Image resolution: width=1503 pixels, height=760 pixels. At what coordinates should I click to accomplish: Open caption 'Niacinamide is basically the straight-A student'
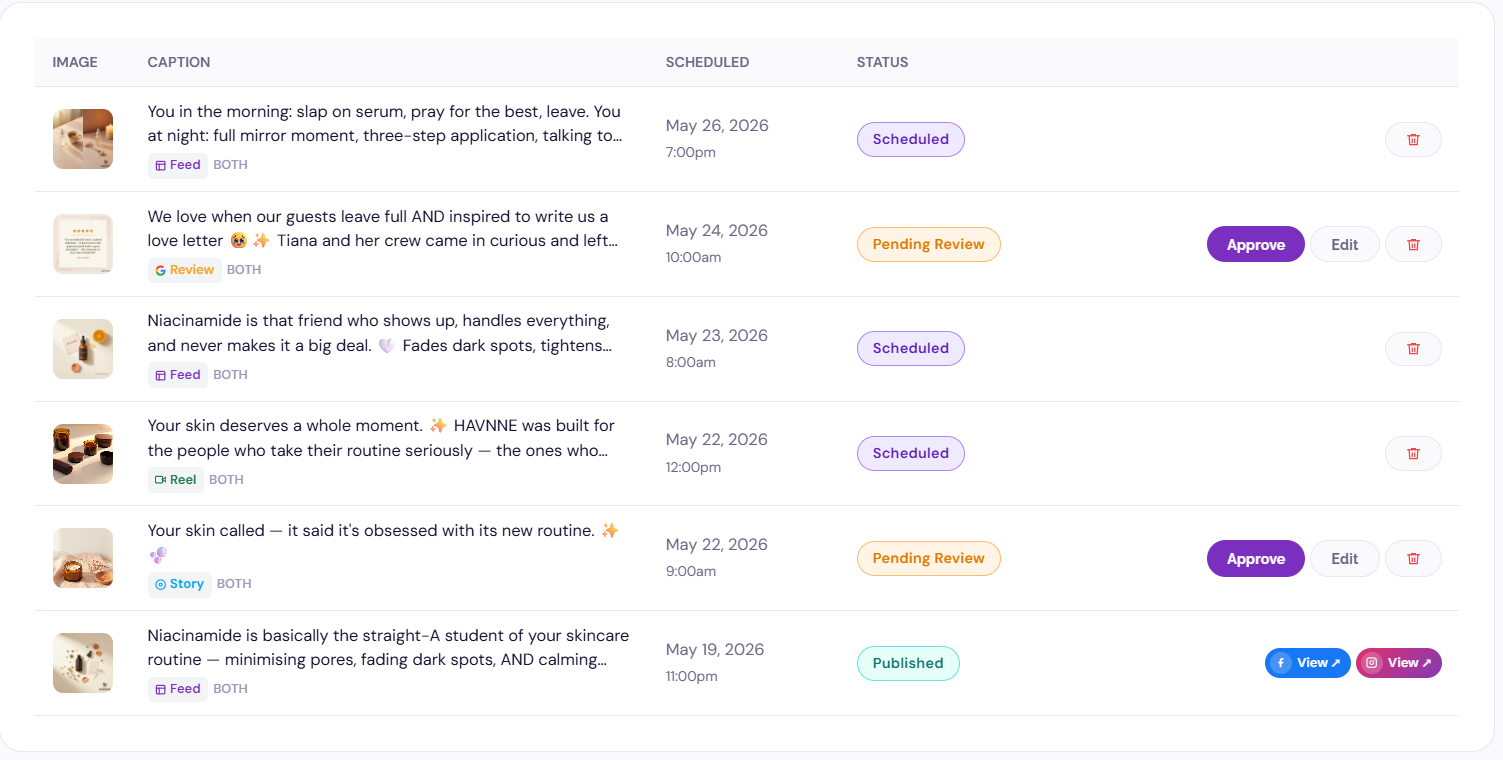click(x=388, y=648)
